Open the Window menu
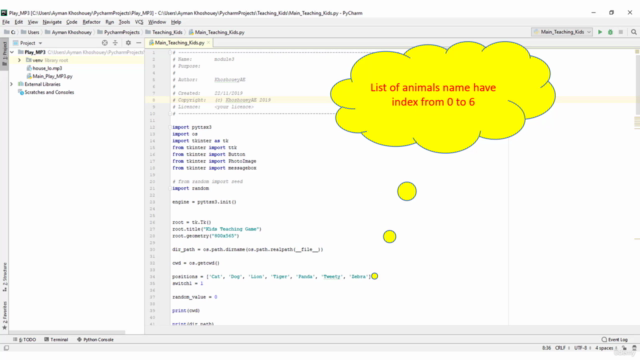The width and height of the screenshot is (640, 360). click(157, 22)
